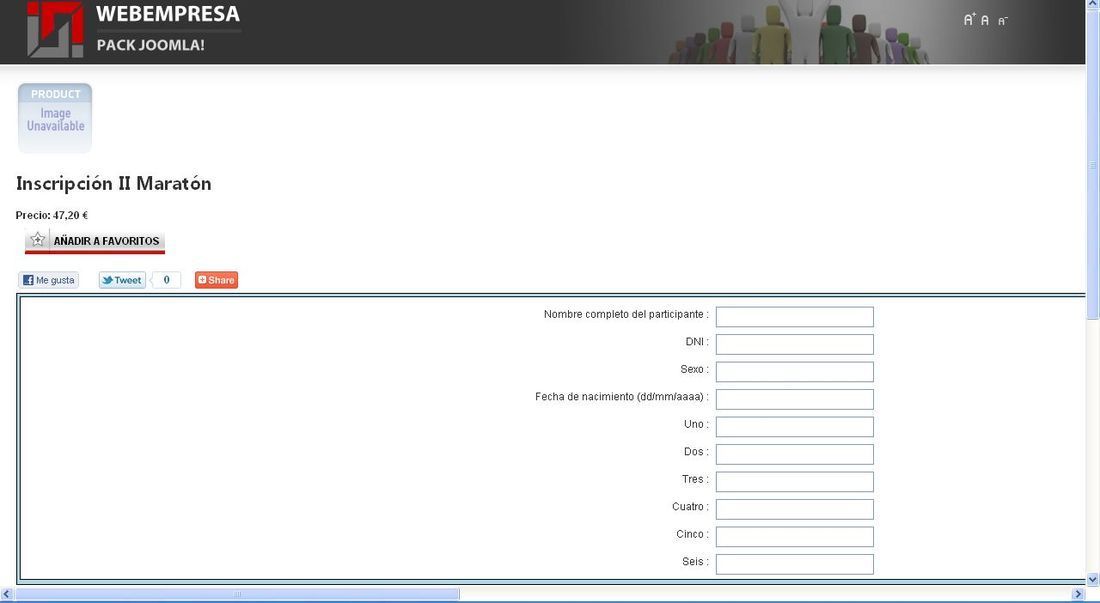Focus the Cuatro input field
The height and width of the screenshot is (603, 1100).
click(794, 510)
